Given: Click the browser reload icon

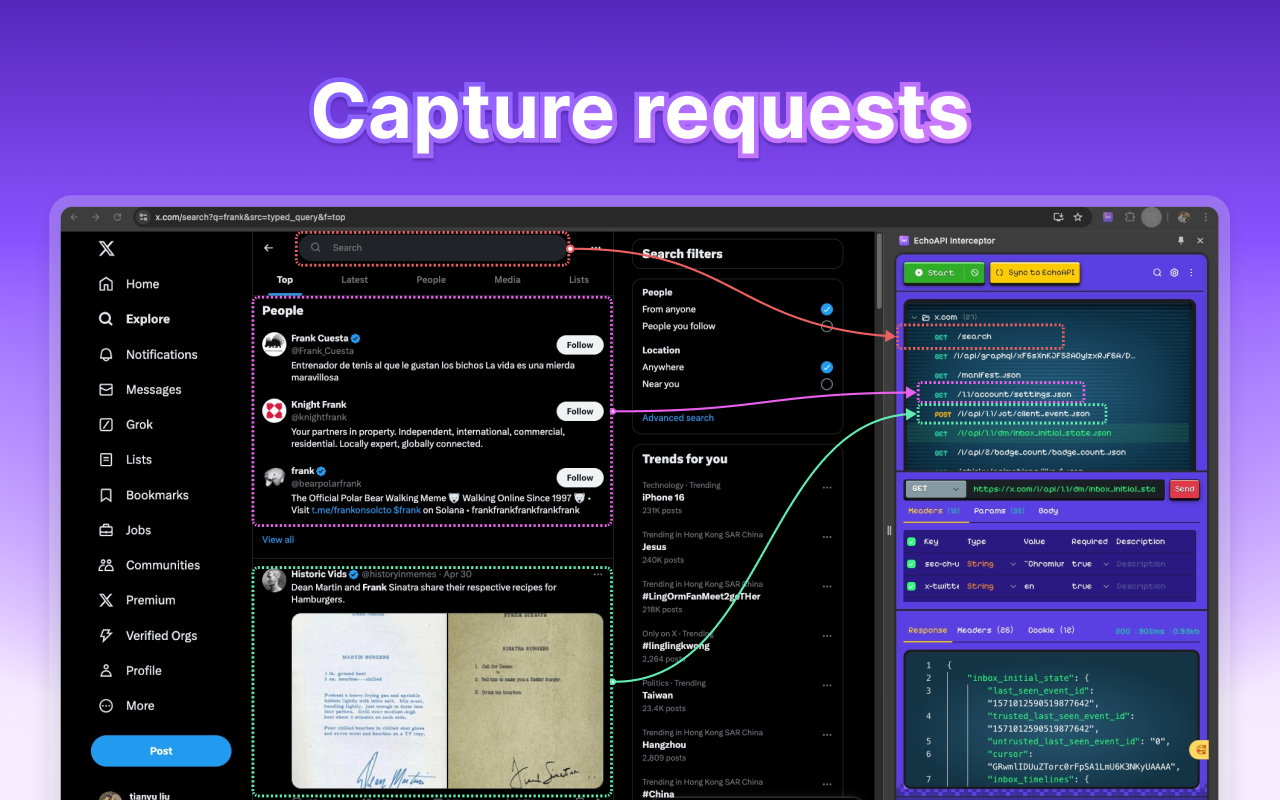Looking at the screenshot, I should (x=117, y=217).
